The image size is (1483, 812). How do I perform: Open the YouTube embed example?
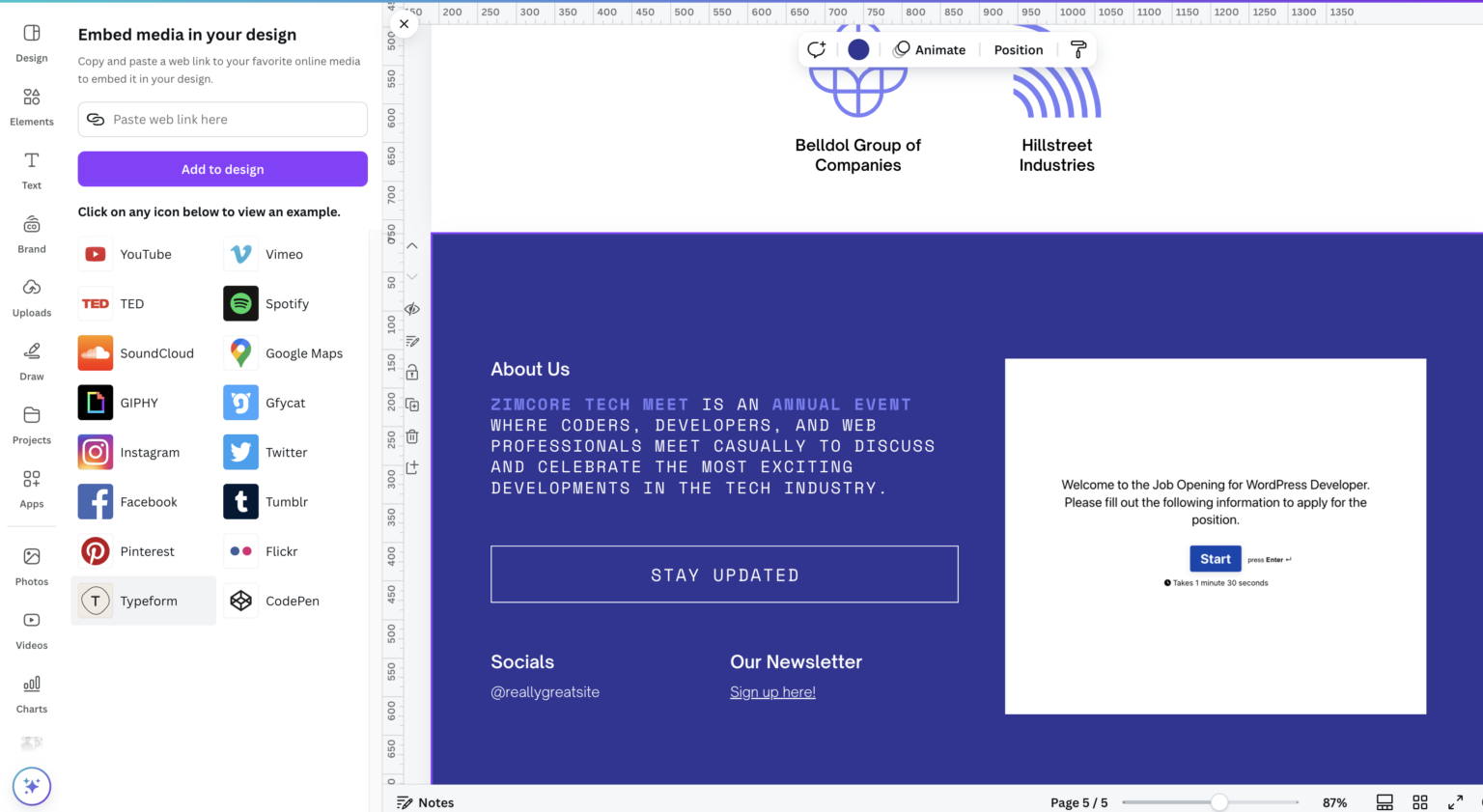pyautogui.click(x=96, y=254)
